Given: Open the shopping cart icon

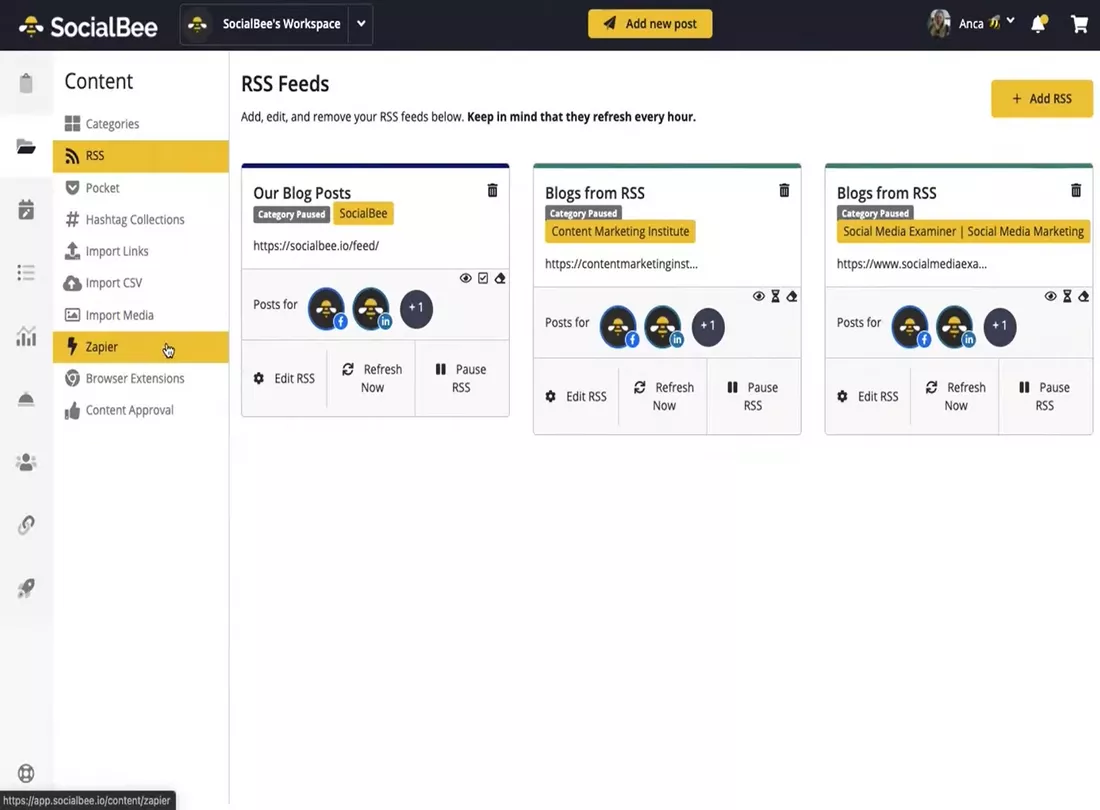Looking at the screenshot, I should (1079, 24).
